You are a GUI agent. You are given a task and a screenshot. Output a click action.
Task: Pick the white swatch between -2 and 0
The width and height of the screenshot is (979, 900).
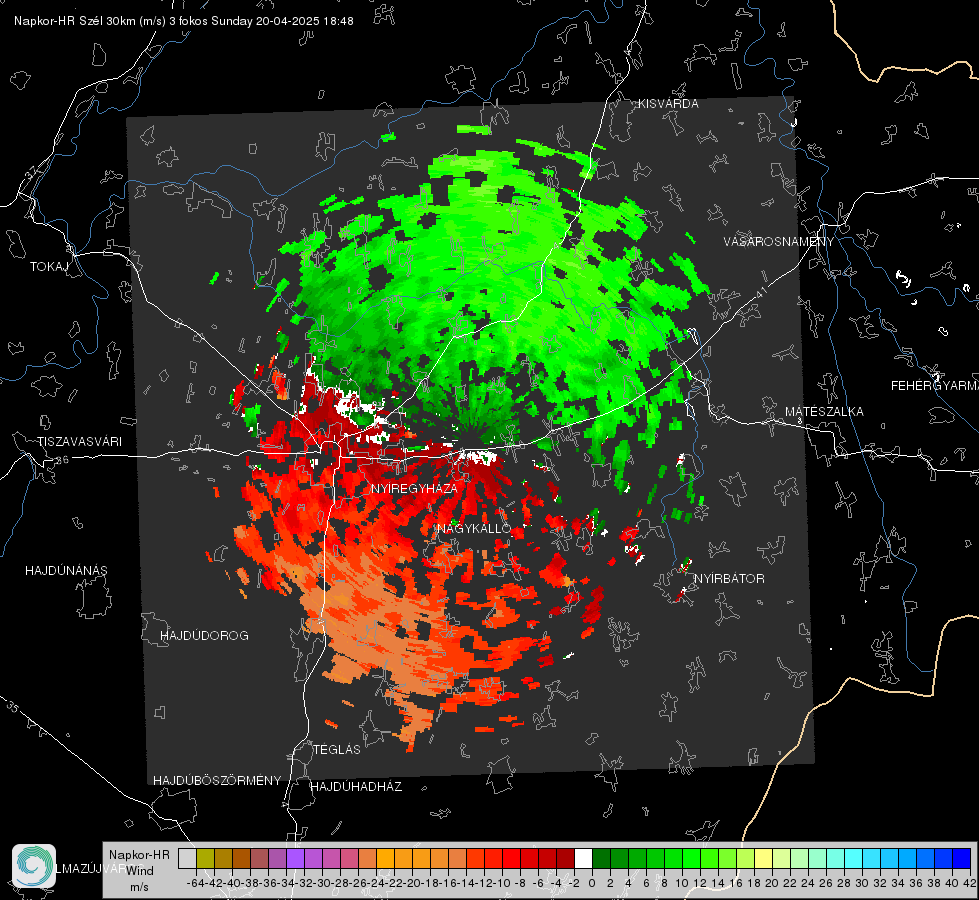pyautogui.click(x=584, y=858)
